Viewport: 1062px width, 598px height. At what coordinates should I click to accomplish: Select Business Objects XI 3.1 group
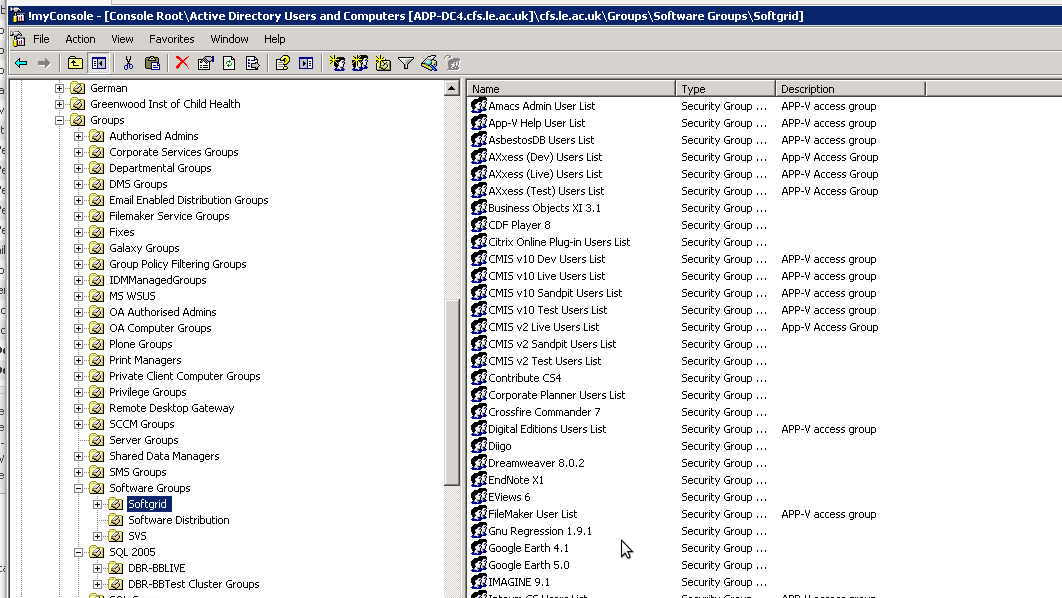(x=544, y=208)
